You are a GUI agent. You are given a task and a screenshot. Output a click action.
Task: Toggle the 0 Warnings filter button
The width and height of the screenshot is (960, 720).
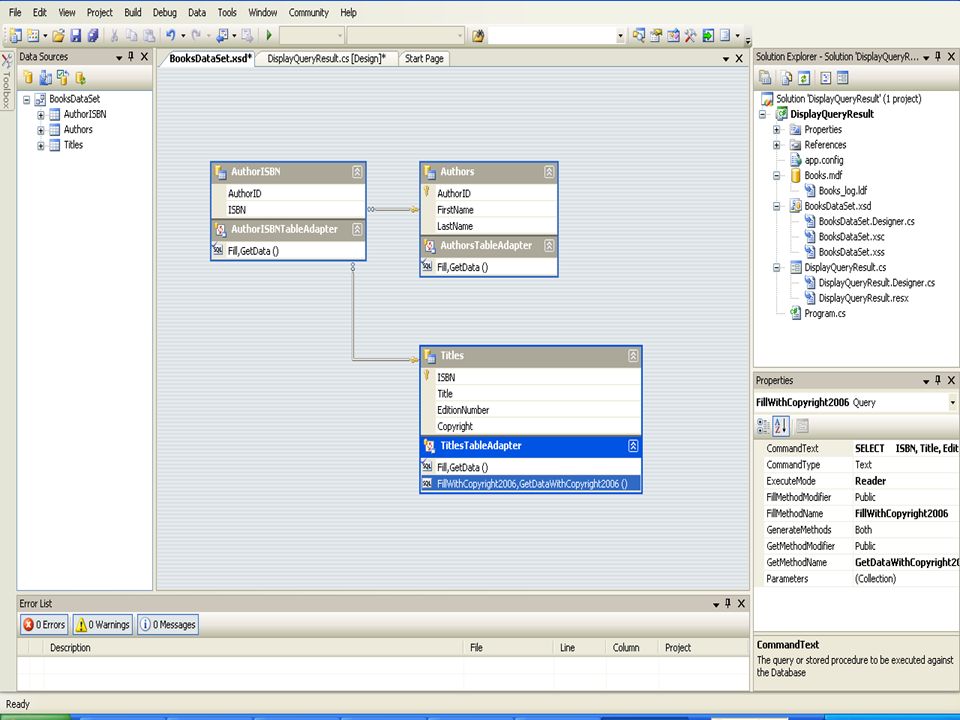102,624
